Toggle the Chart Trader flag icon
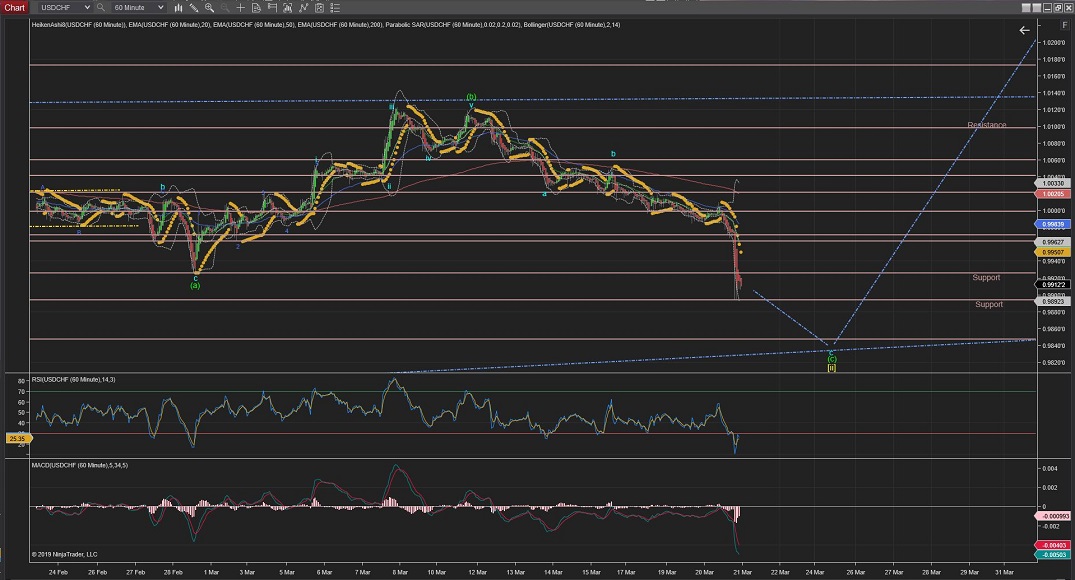1075x580 pixels. (x=272, y=7)
